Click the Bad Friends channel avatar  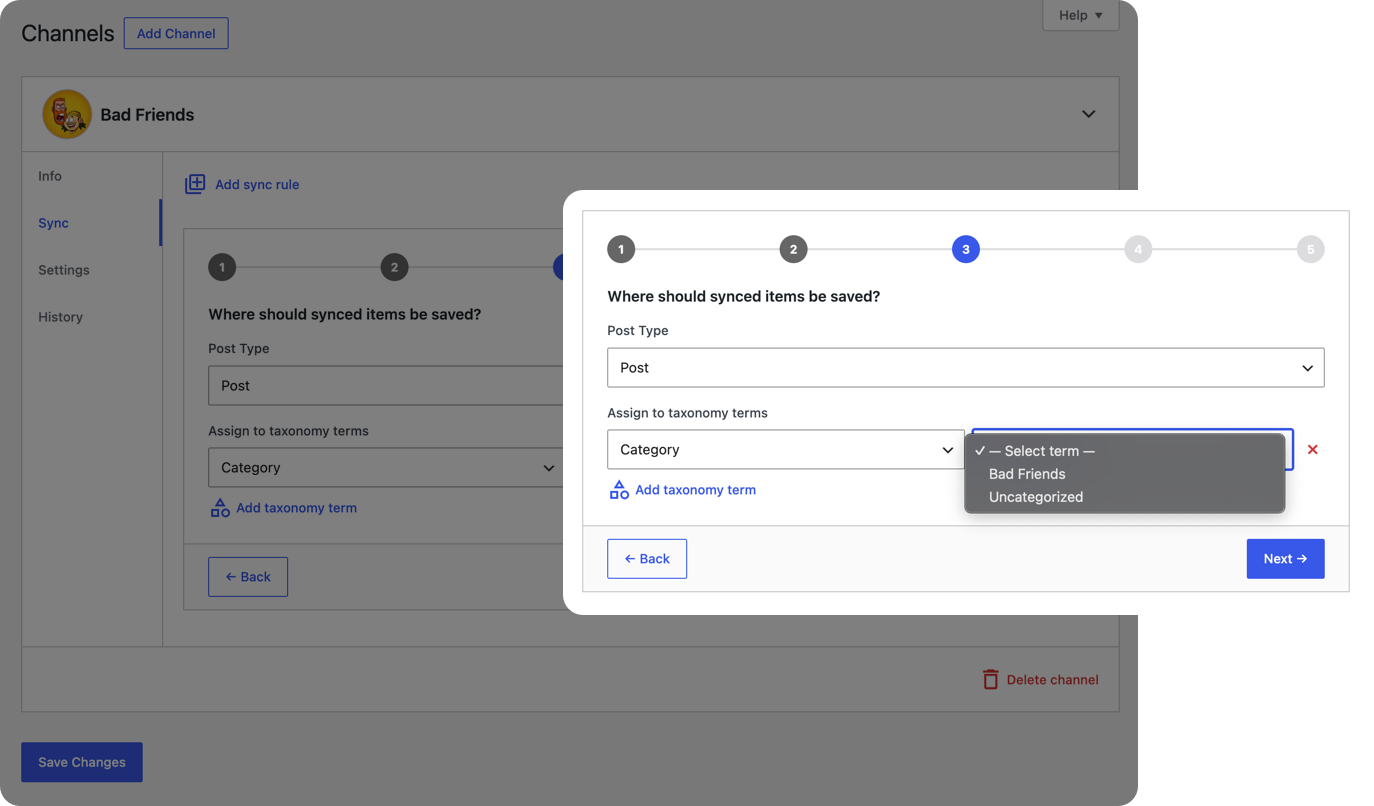(67, 114)
